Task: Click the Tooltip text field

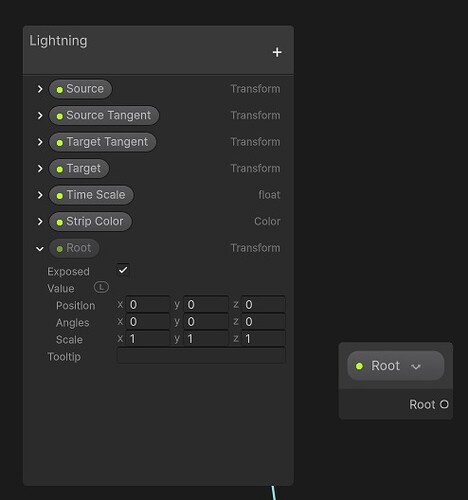Action: [201, 356]
